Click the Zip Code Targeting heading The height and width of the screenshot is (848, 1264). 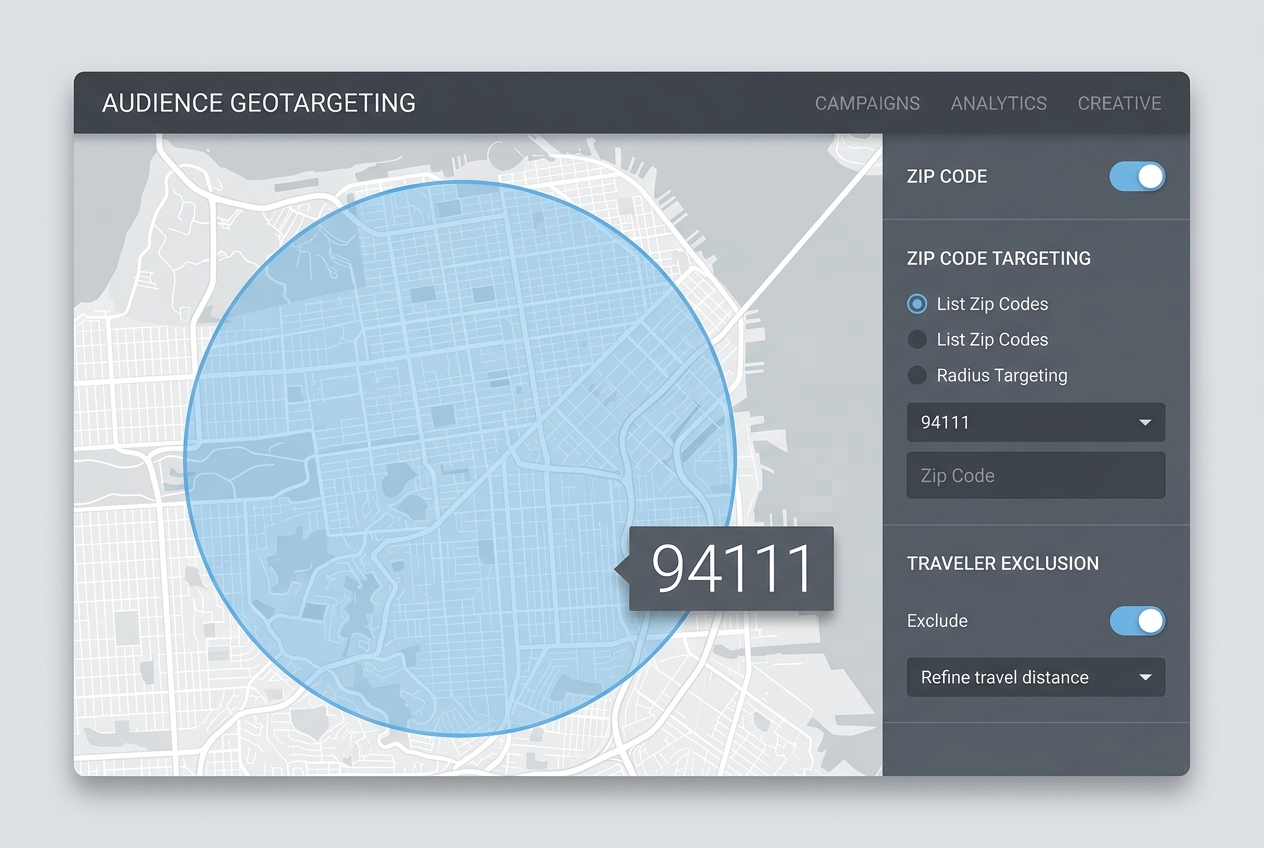click(998, 258)
